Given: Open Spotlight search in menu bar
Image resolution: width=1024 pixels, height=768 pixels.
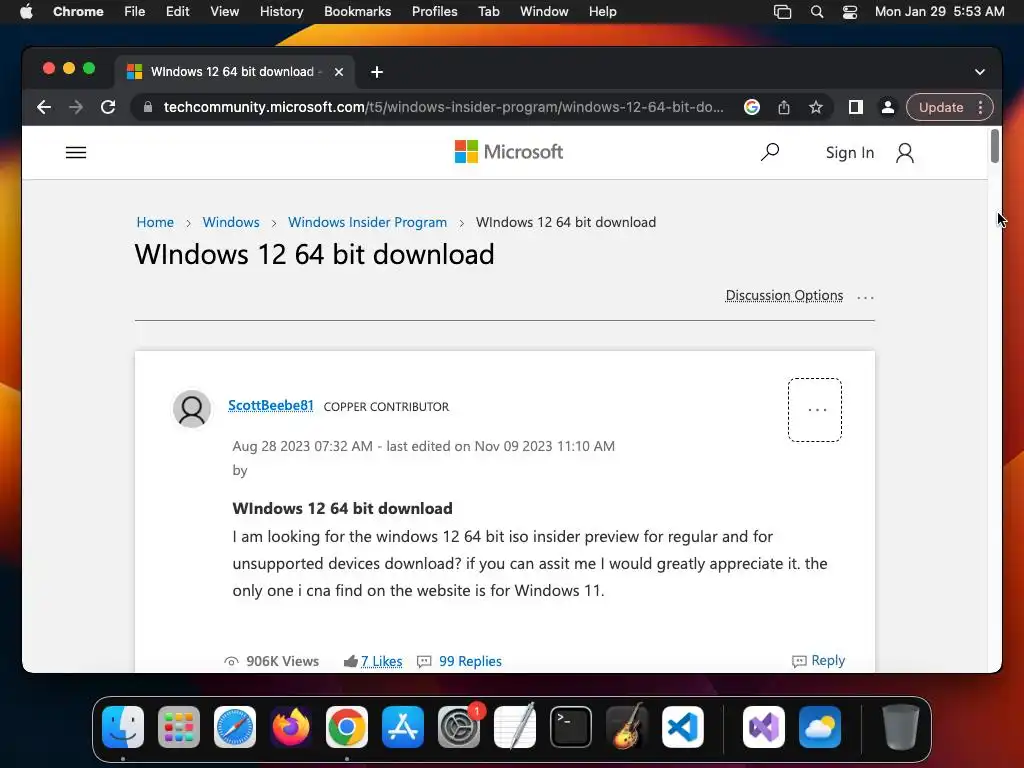Looking at the screenshot, I should 816,12.
